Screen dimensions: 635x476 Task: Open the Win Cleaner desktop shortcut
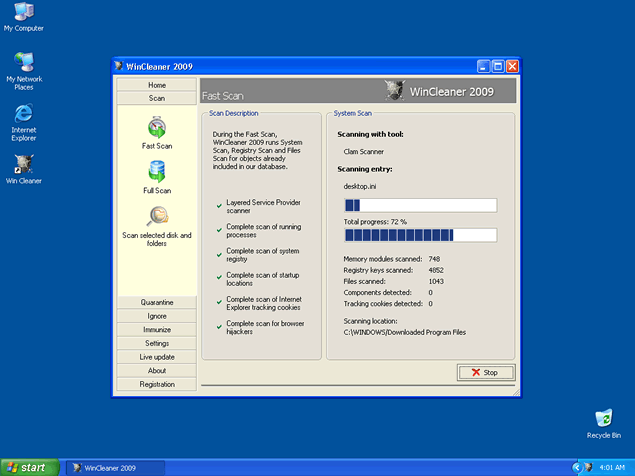[x=23, y=163]
